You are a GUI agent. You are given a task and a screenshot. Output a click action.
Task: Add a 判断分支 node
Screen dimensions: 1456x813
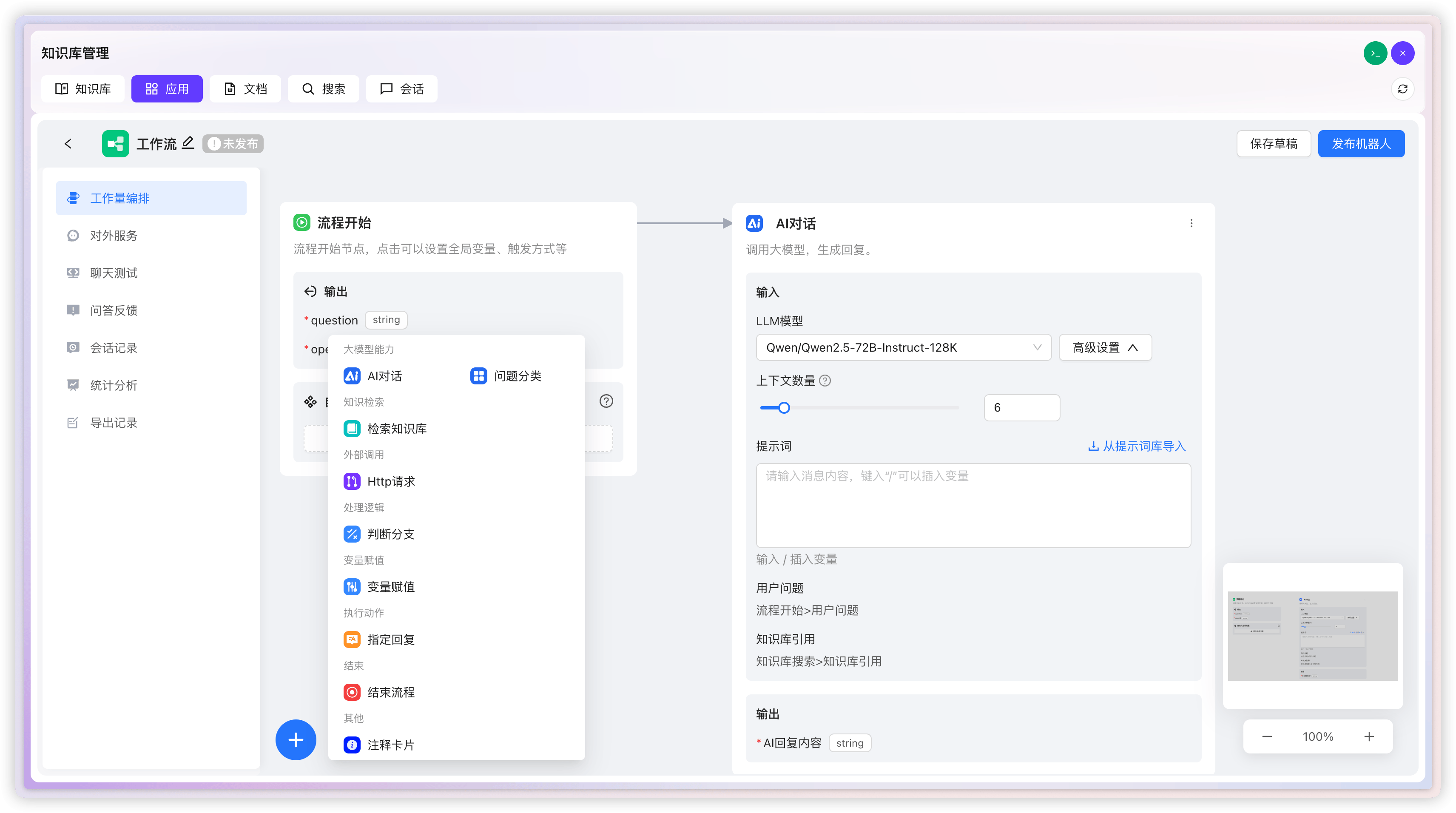tap(379, 534)
